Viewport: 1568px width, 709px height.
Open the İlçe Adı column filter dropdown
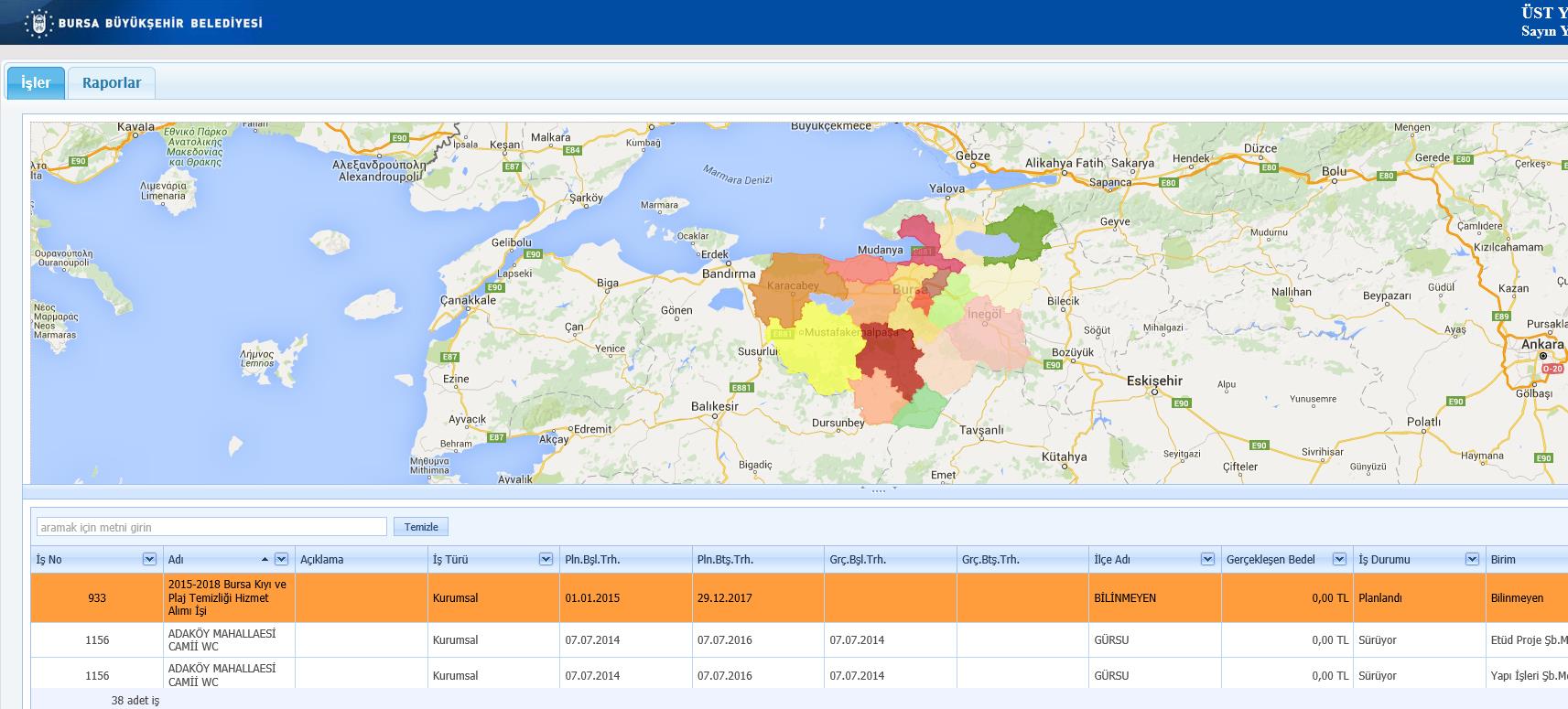click(x=1207, y=559)
